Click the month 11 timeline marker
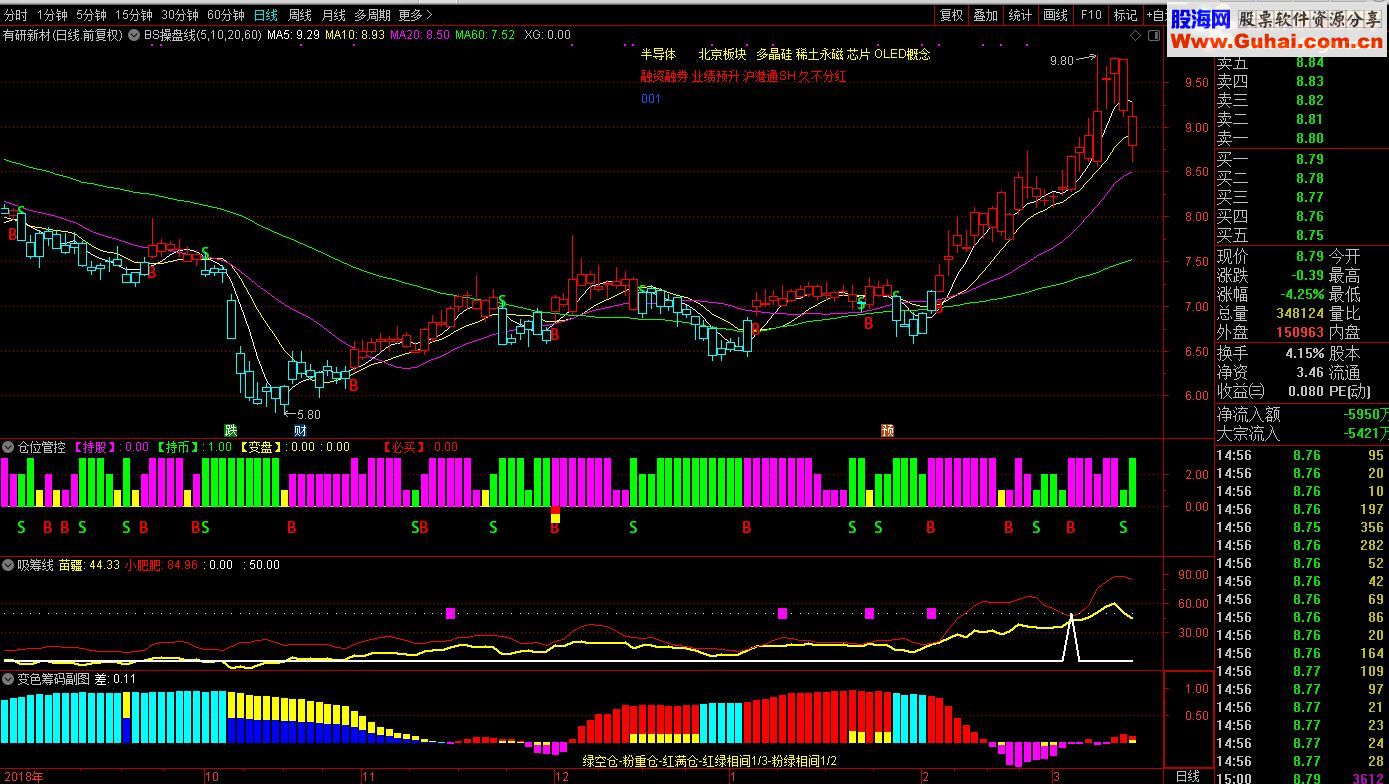 367,776
